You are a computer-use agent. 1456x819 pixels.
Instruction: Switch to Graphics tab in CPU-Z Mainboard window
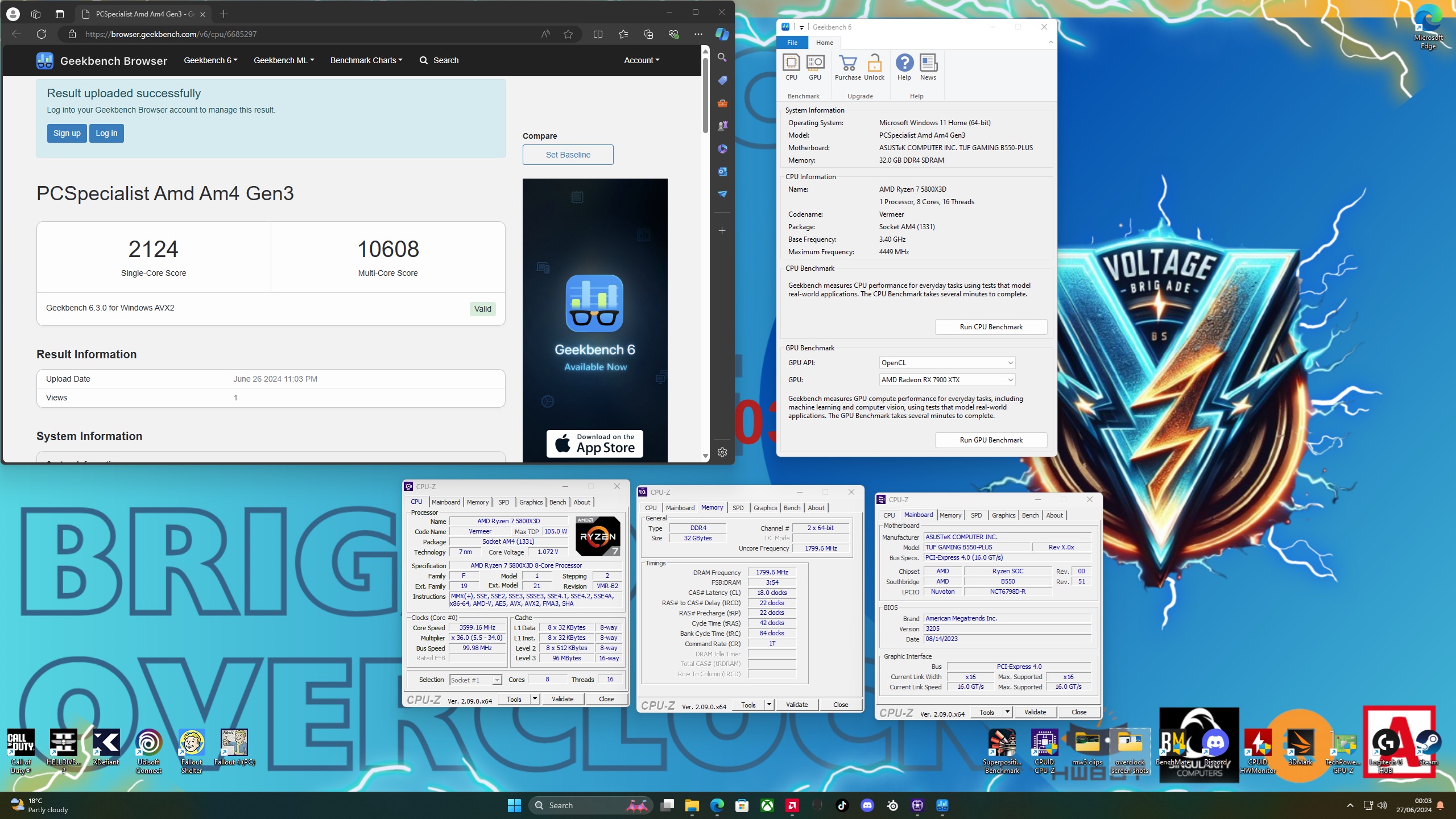[1003, 515]
